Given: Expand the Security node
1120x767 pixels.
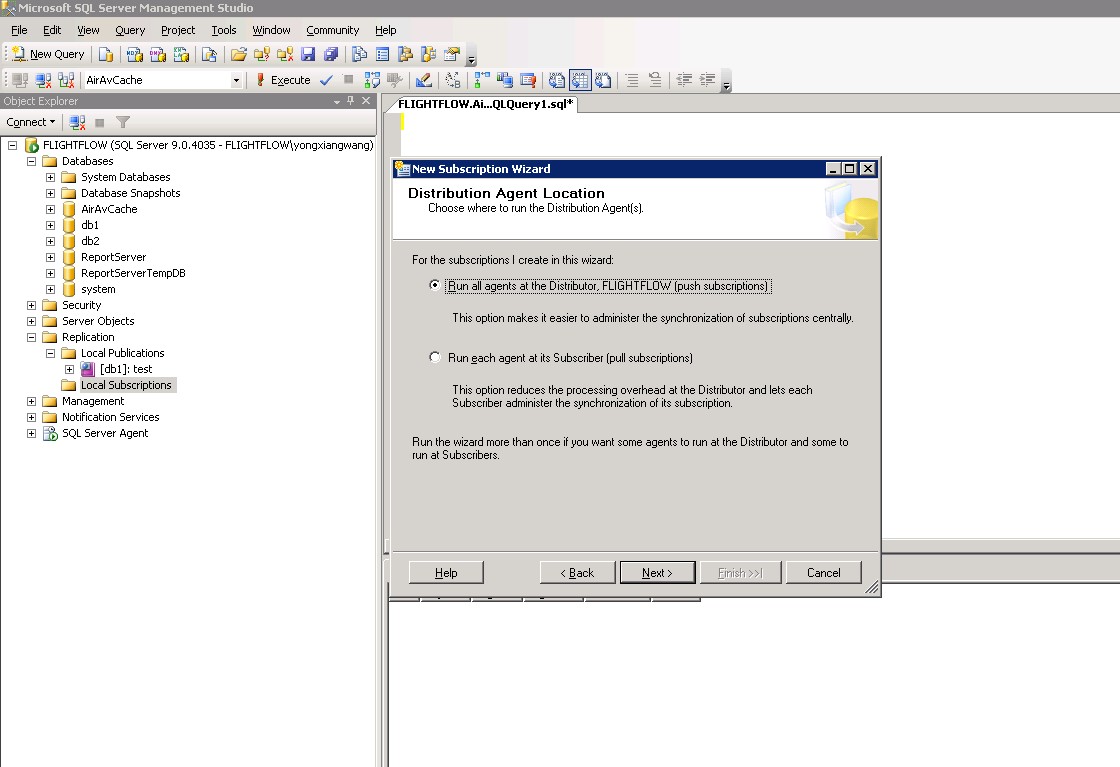Looking at the screenshot, I should pyautogui.click(x=31, y=305).
